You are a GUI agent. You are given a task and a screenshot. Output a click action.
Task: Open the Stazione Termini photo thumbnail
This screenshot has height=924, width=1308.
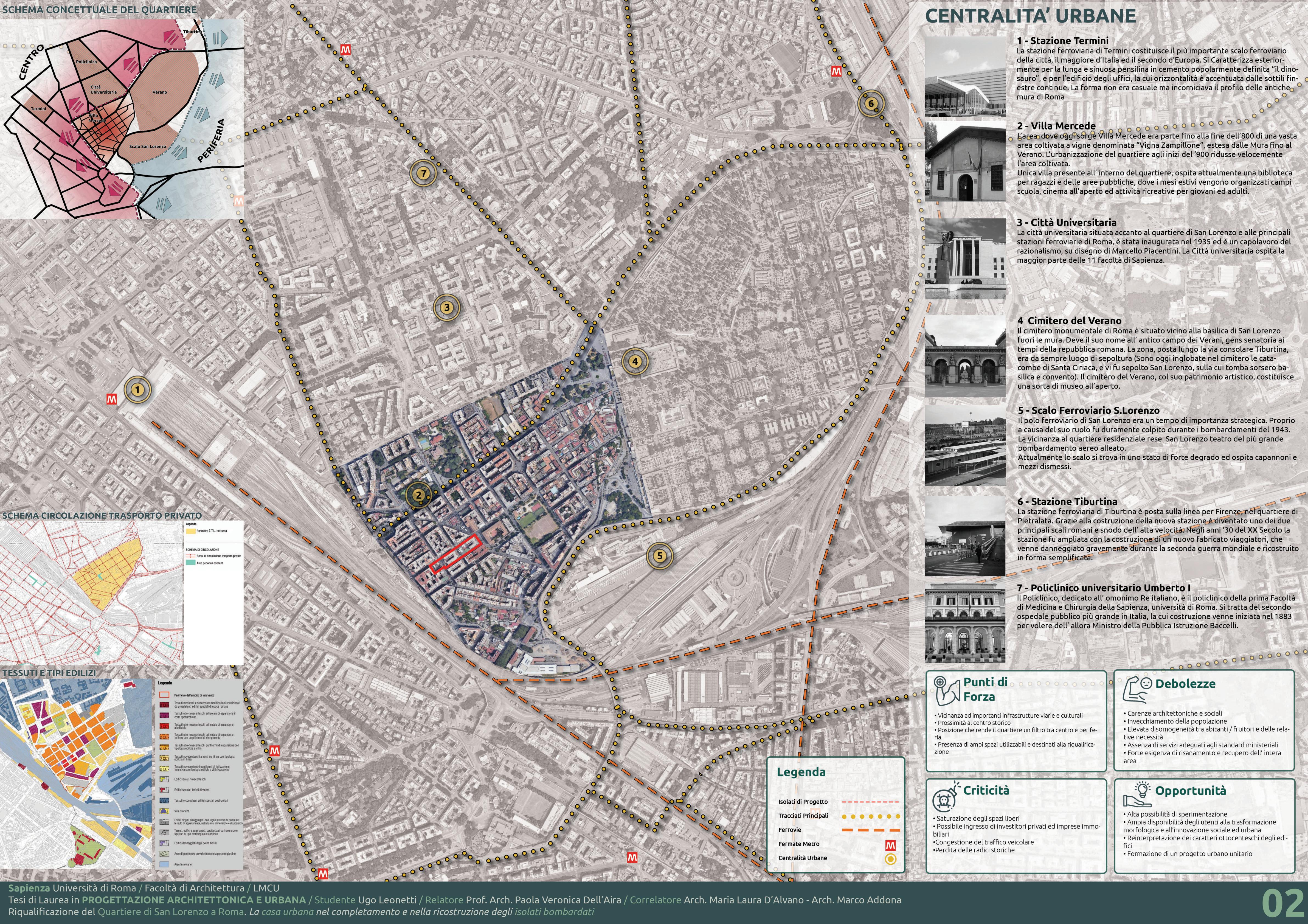pos(965,77)
